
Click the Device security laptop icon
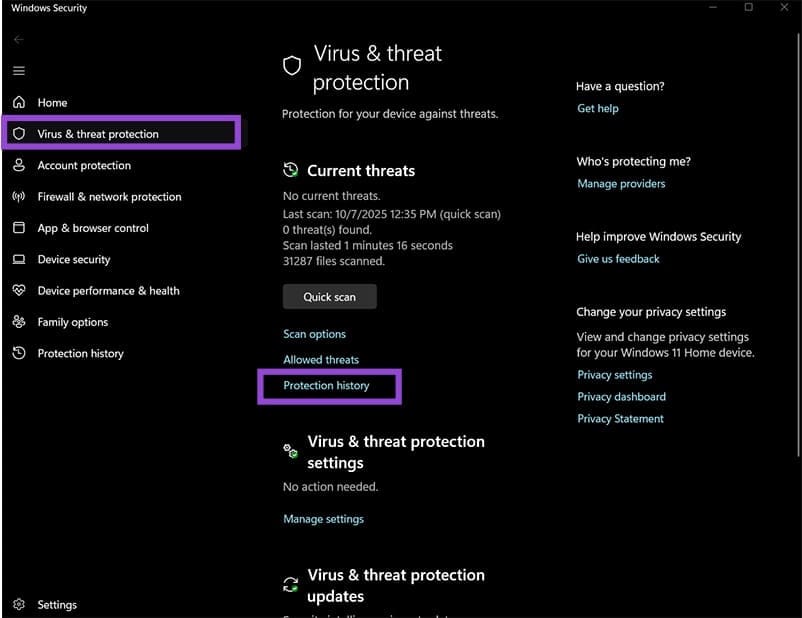(18, 259)
